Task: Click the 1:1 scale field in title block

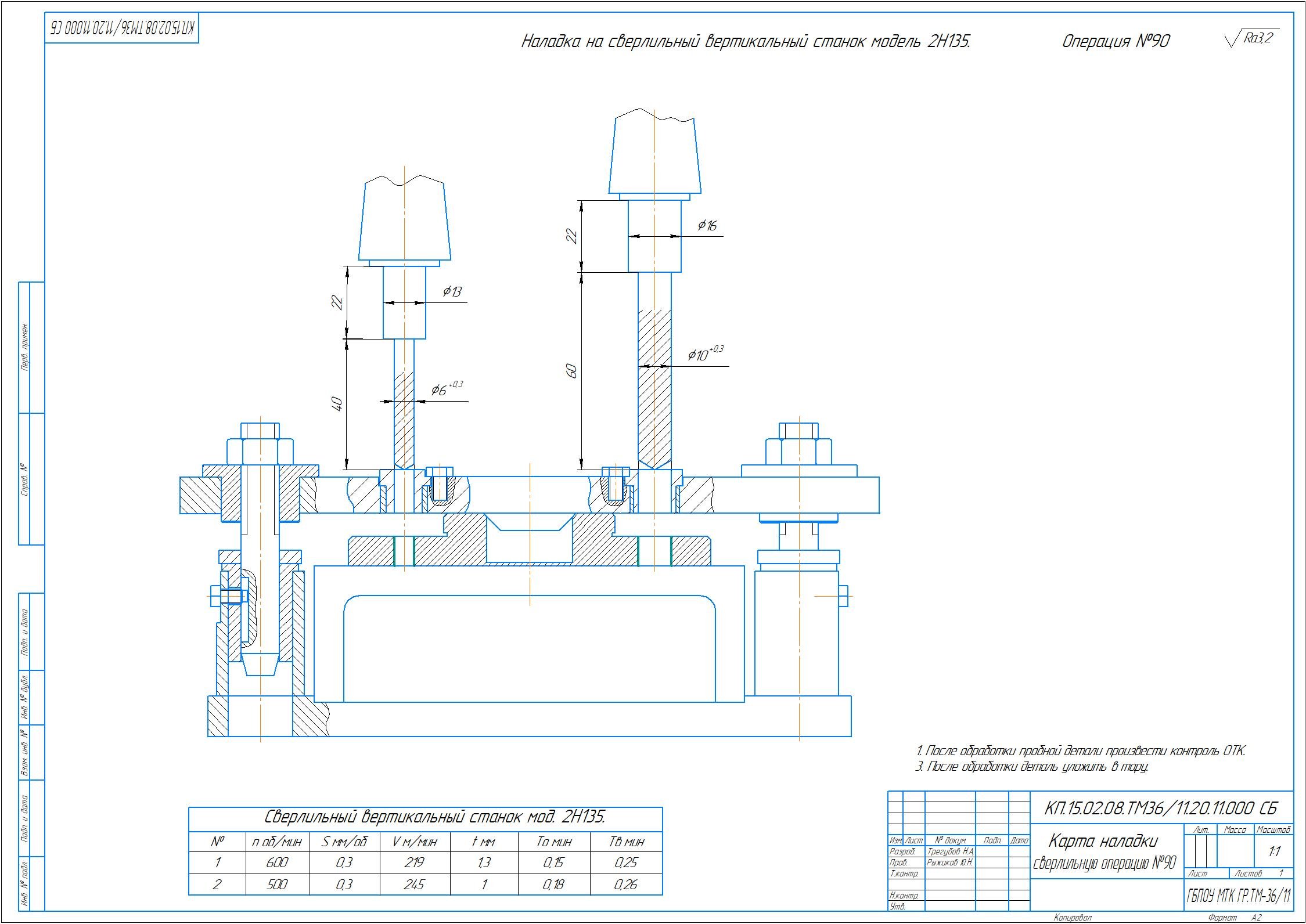Action: pyautogui.click(x=1274, y=852)
